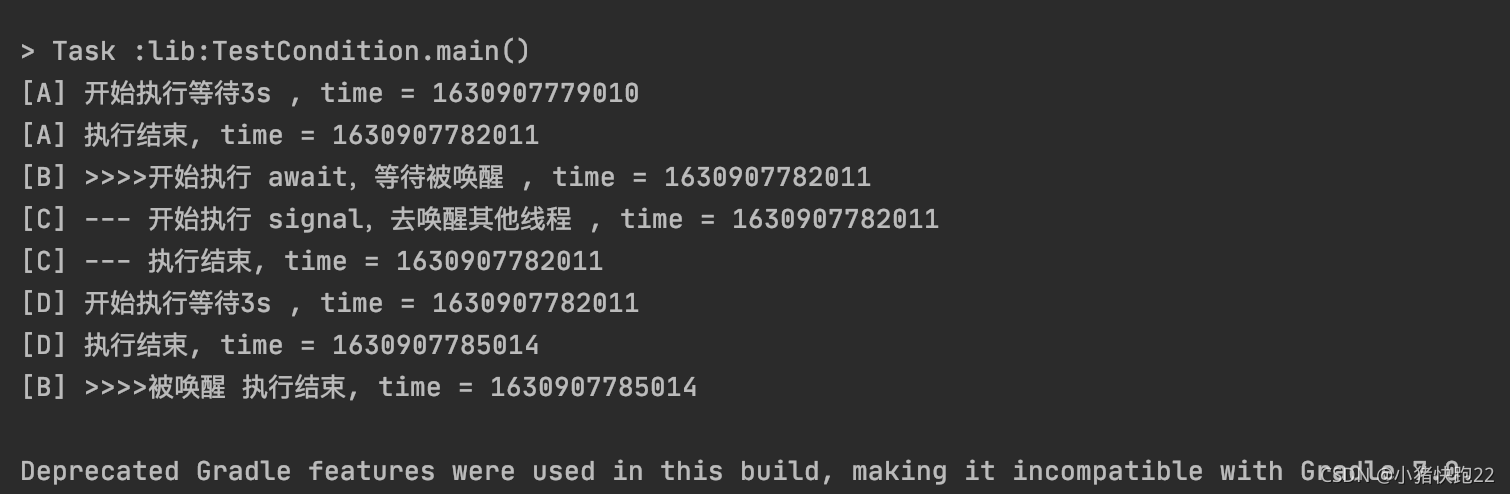Click the [B] >>>>被唤醒 执行结束 line
The height and width of the screenshot is (494, 1510).
coord(359,387)
